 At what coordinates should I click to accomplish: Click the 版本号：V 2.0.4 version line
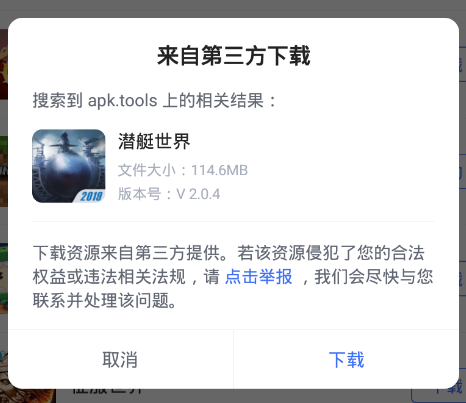click(x=169, y=194)
